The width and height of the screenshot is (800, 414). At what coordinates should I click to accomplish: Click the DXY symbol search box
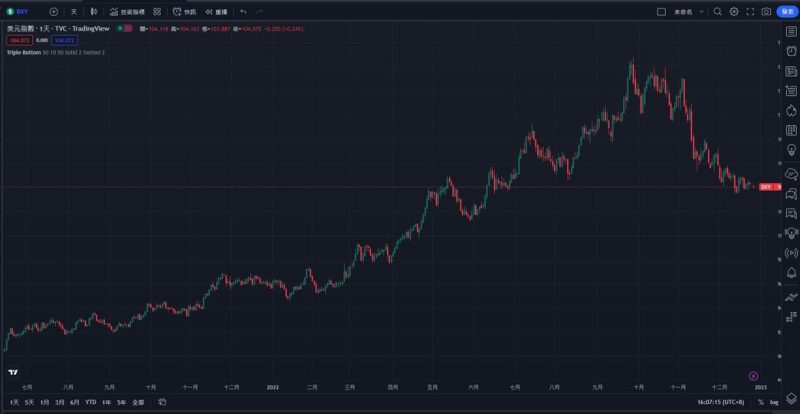pyautogui.click(x=22, y=11)
